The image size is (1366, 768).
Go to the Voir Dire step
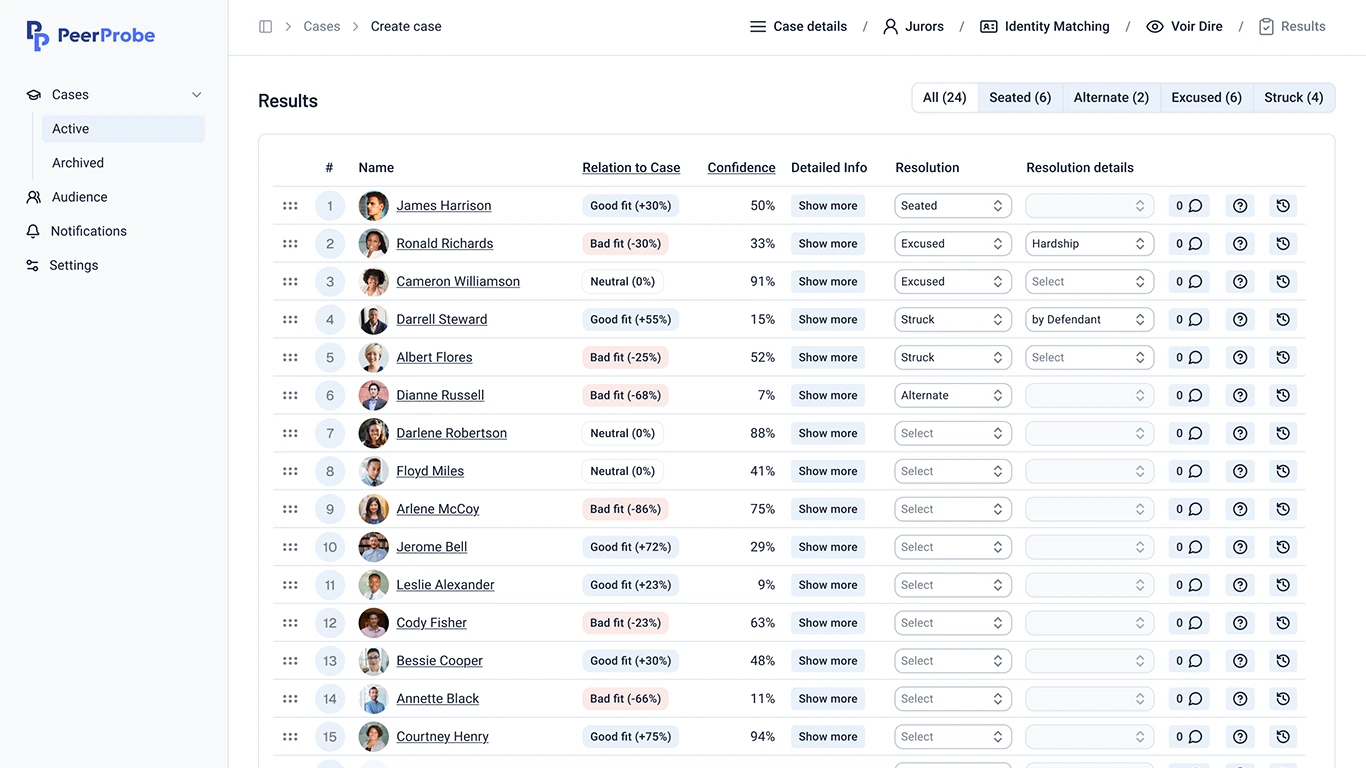pos(1184,27)
